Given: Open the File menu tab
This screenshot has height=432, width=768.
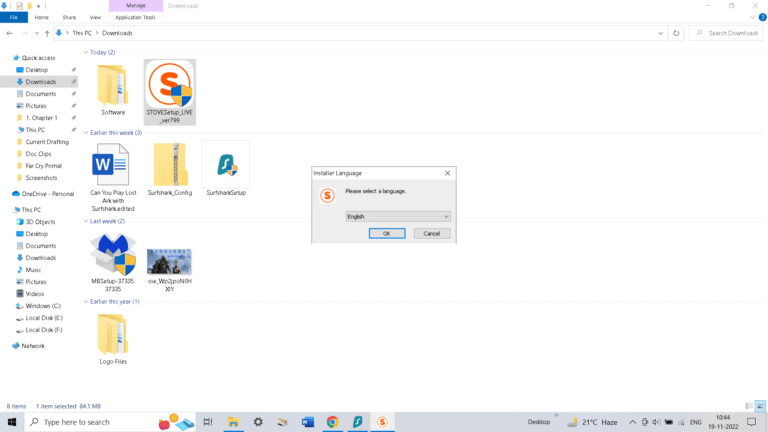Looking at the screenshot, I should (14, 17).
